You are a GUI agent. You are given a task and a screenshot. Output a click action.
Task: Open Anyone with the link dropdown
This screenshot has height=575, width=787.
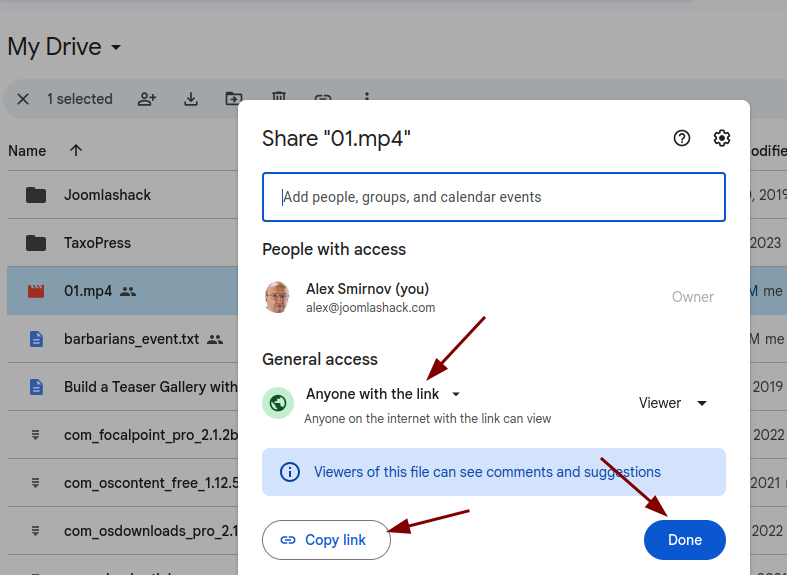coord(383,394)
